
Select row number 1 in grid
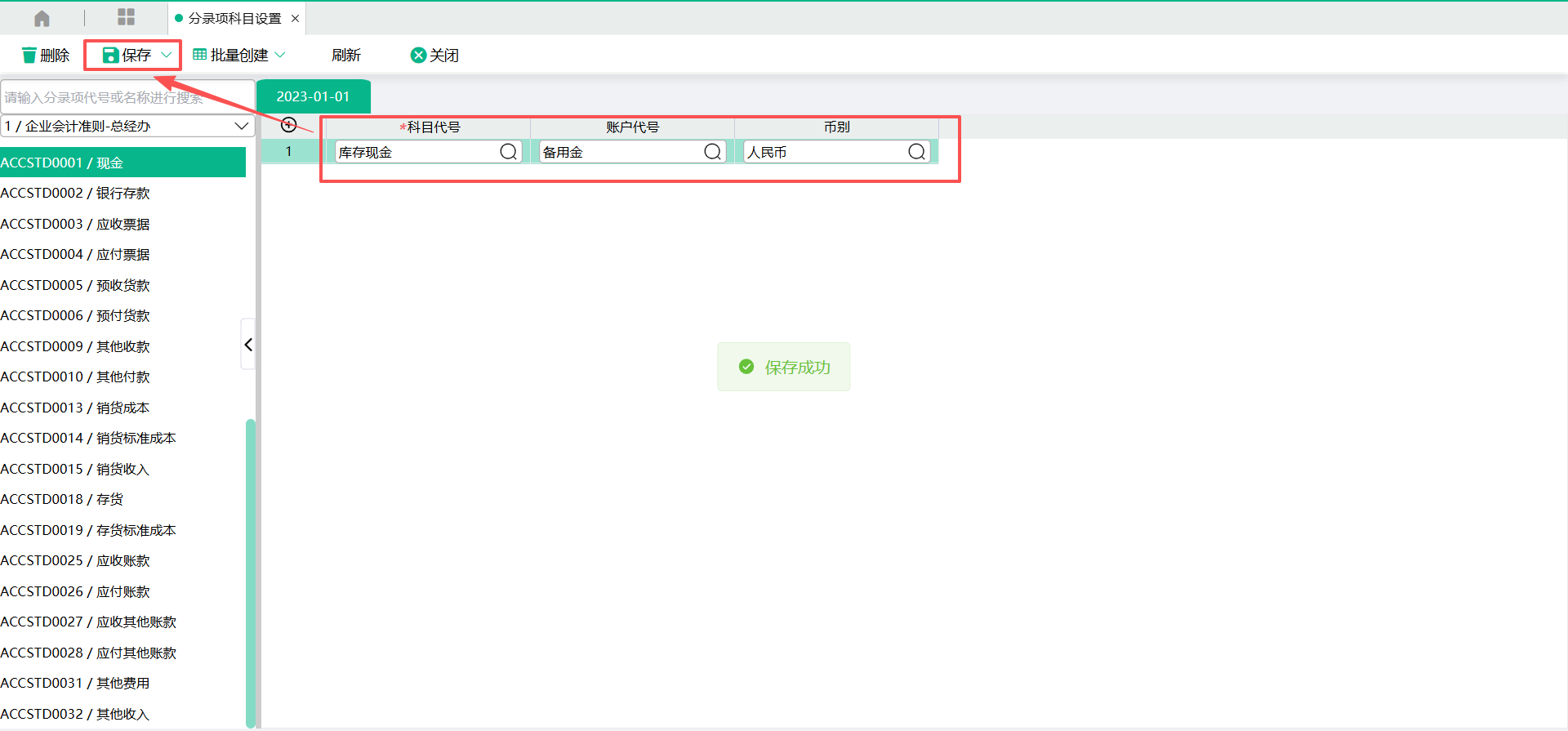[x=288, y=152]
